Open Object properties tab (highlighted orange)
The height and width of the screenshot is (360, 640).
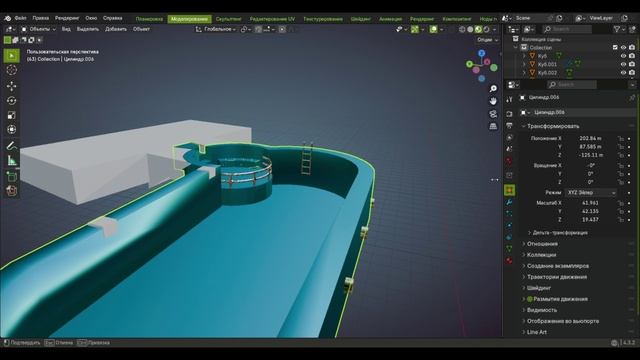pyautogui.click(x=509, y=190)
